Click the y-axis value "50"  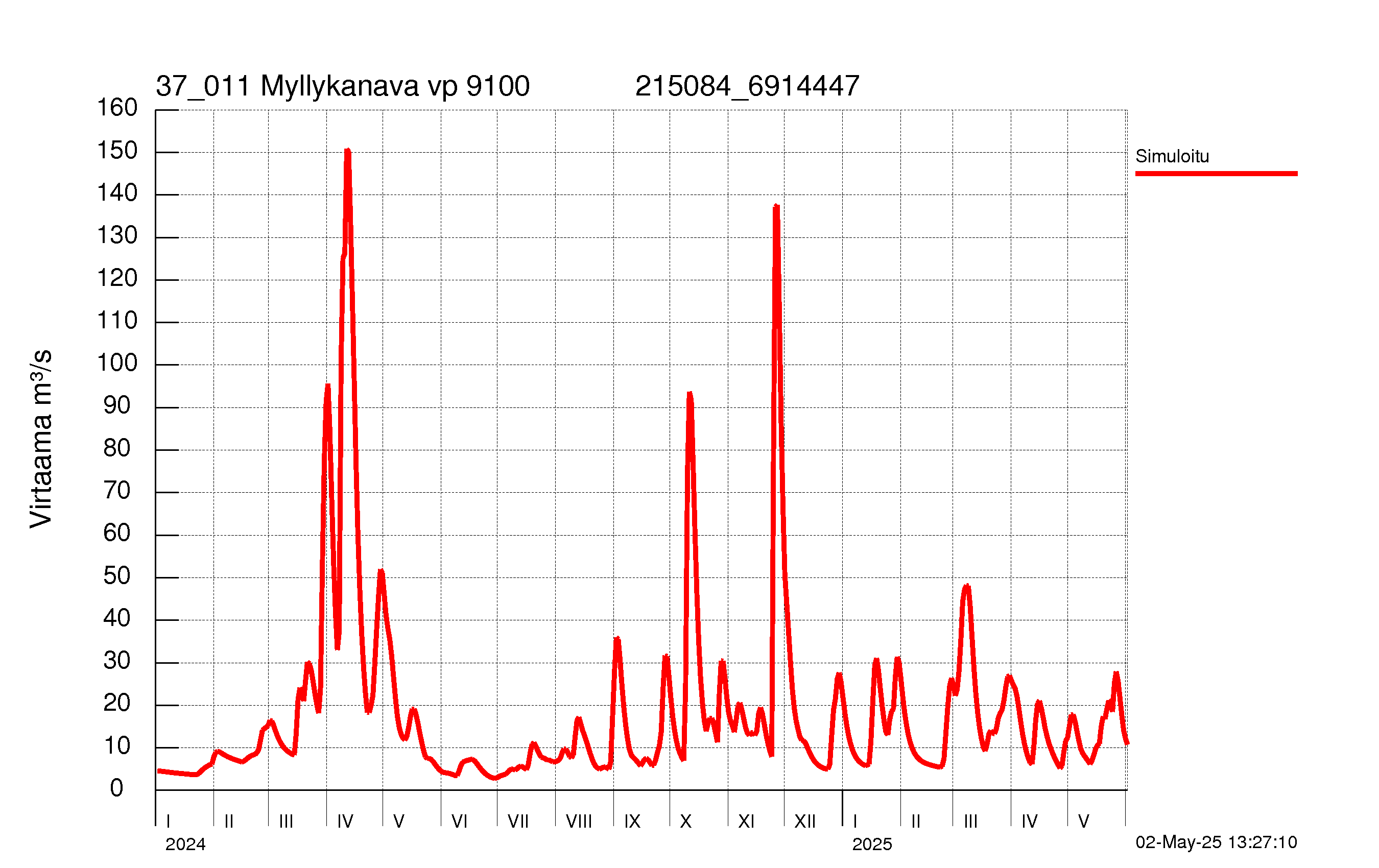pos(117,576)
